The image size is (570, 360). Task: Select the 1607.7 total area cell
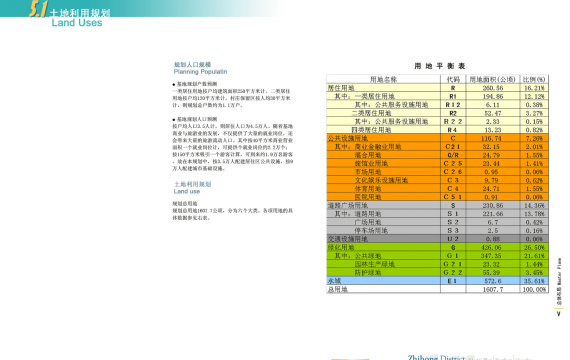[493, 289]
